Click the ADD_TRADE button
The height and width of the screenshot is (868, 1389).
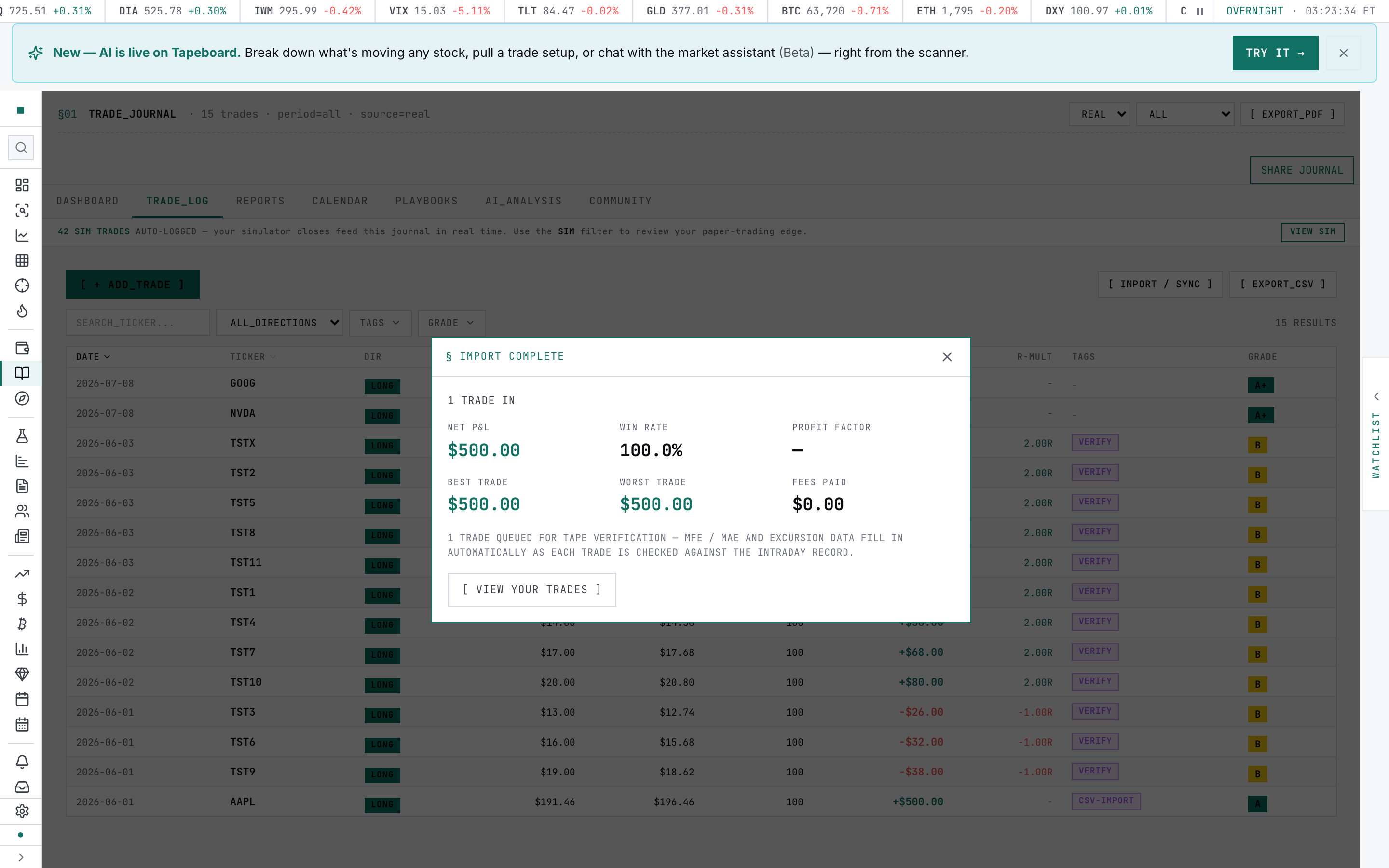[133, 284]
